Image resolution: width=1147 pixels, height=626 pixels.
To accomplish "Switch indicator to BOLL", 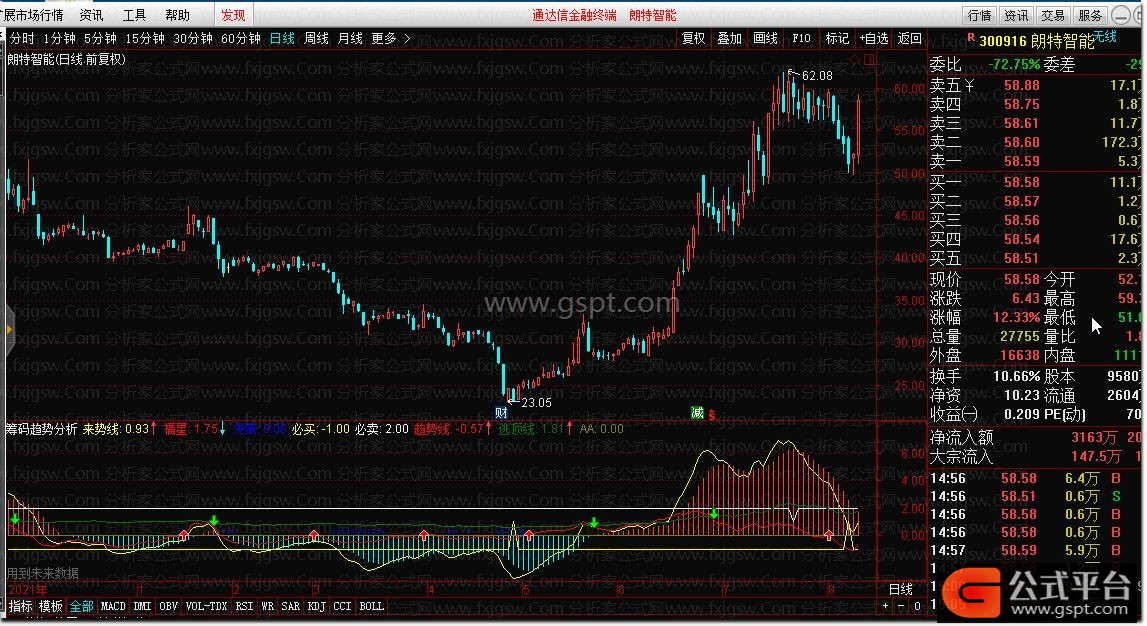I will 372,606.
